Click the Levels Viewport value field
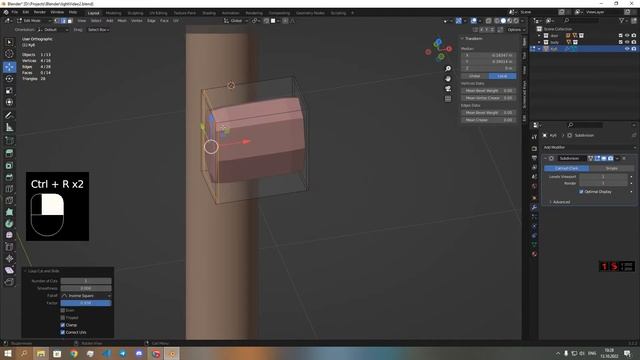The width and height of the screenshot is (640, 360). (x=603, y=177)
